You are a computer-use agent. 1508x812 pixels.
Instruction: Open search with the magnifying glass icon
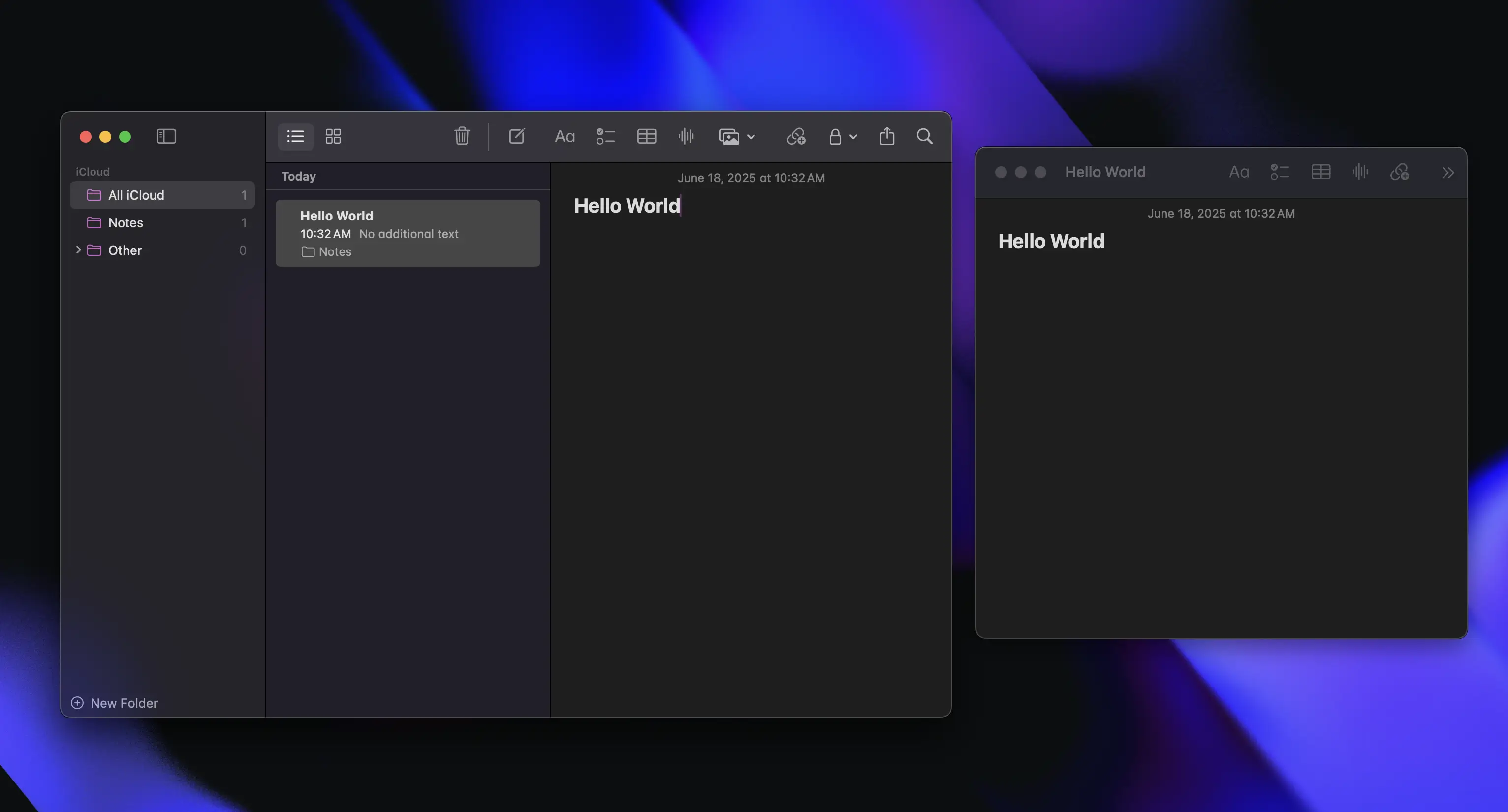tap(924, 136)
